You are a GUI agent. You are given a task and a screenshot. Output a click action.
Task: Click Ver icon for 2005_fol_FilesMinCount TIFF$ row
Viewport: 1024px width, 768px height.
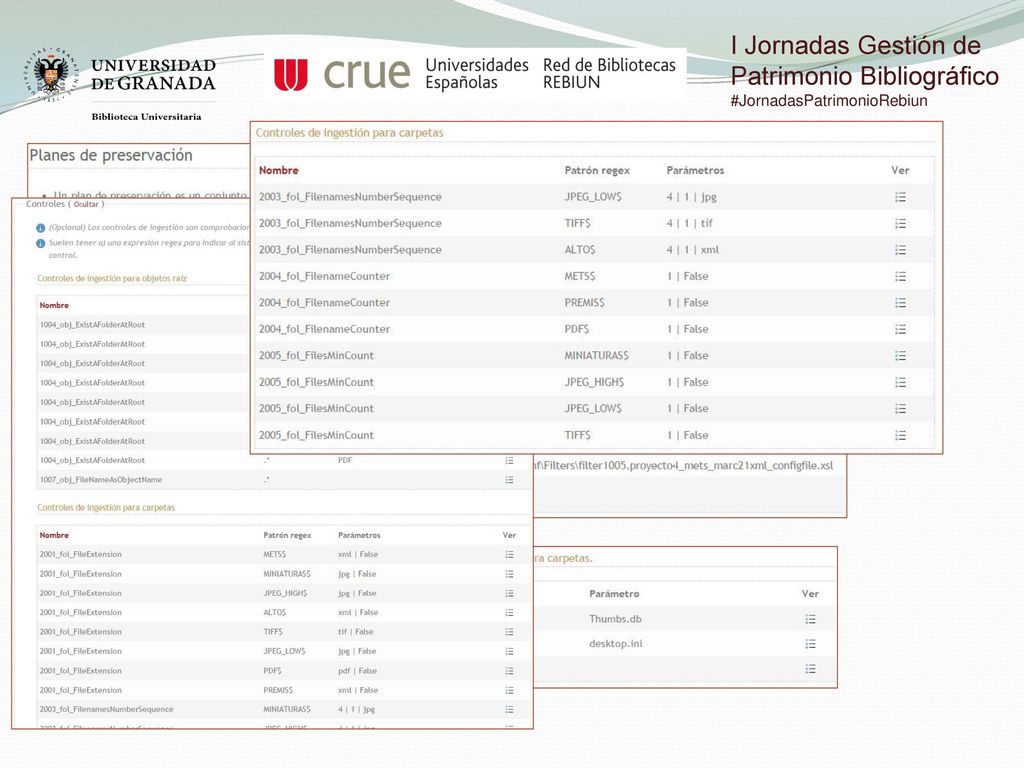900,435
